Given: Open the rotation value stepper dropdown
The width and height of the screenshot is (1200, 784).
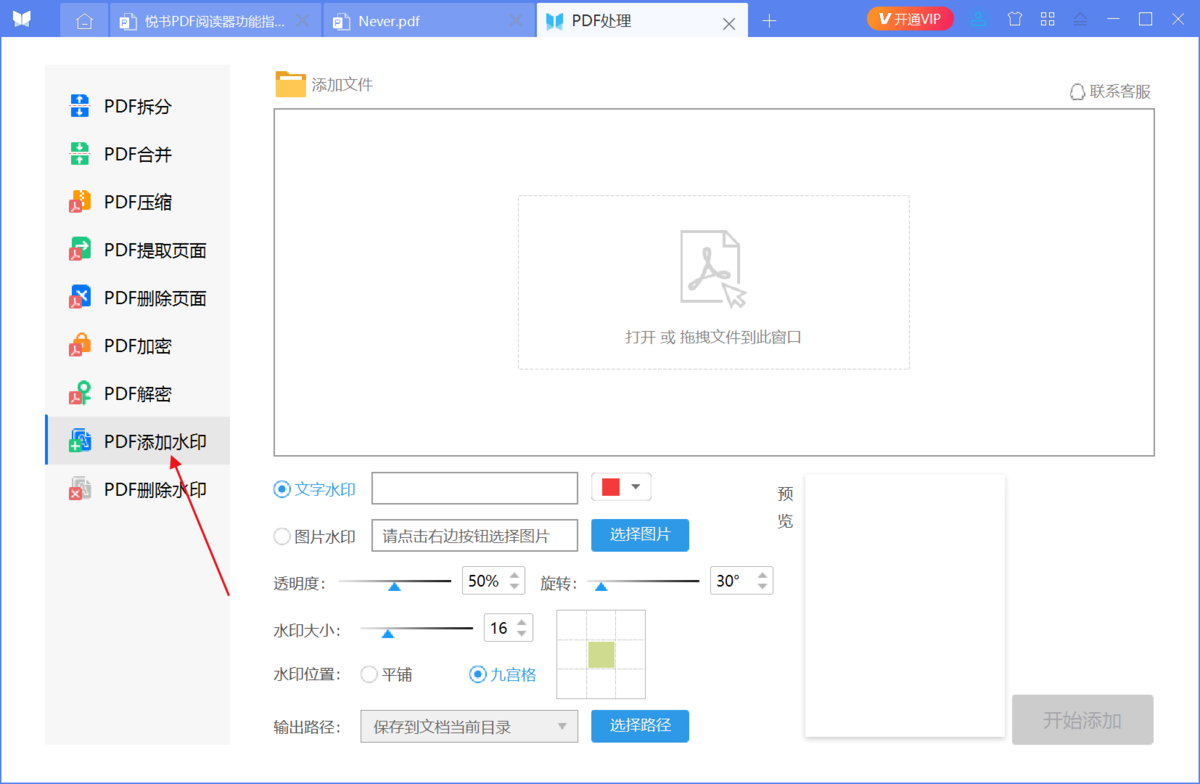Looking at the screenshot, I should pyautogui.click(x=762, y=580).
